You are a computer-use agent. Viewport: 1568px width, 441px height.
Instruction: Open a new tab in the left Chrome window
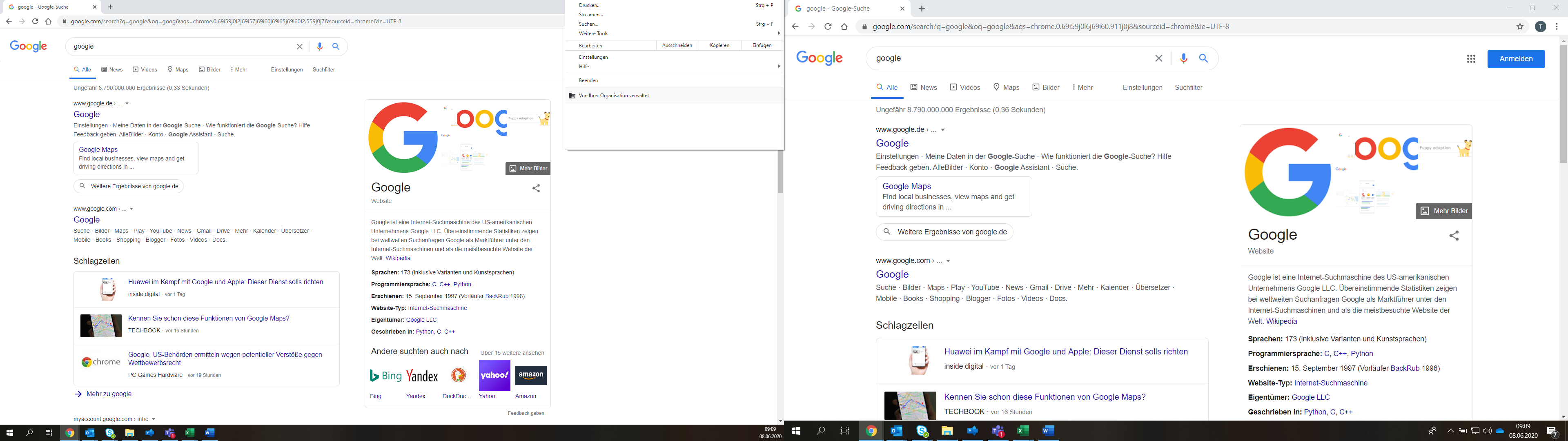pos(110,7)
